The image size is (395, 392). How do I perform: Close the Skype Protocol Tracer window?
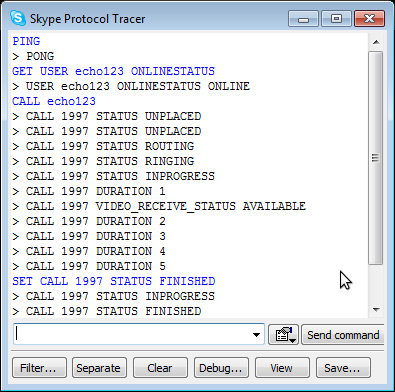369,19
